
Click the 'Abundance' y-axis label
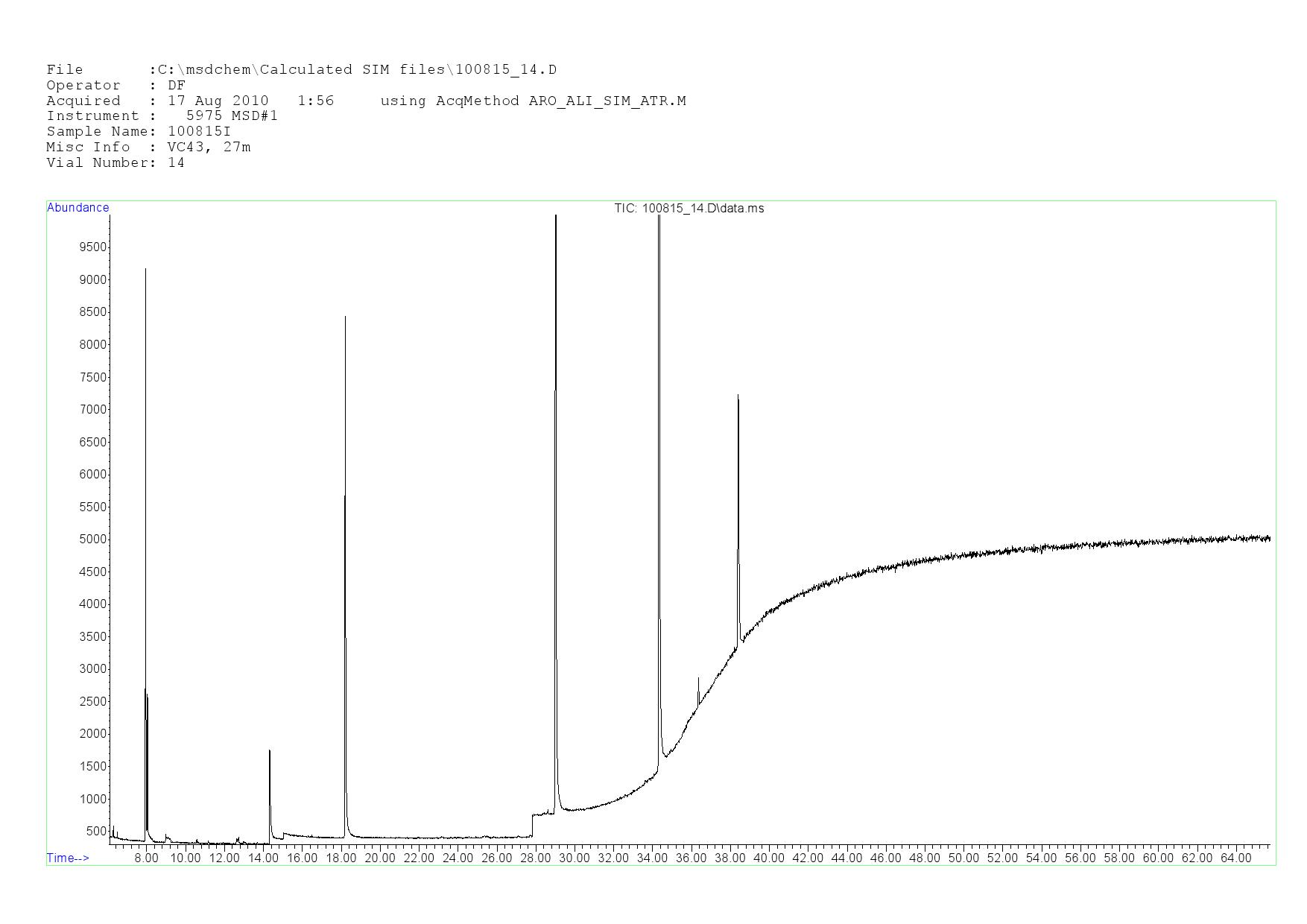point(77,208)
